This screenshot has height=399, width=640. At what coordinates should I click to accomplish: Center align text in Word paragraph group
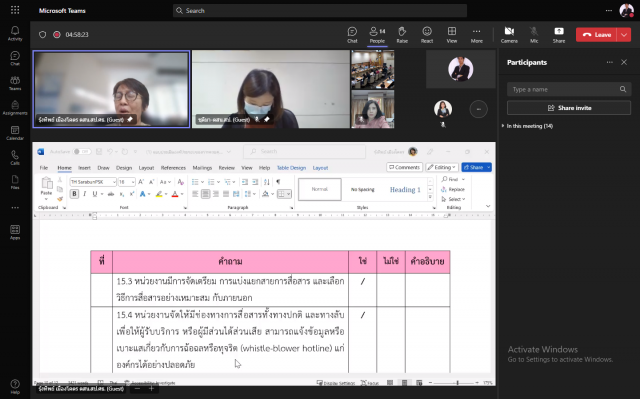point(205,194)
